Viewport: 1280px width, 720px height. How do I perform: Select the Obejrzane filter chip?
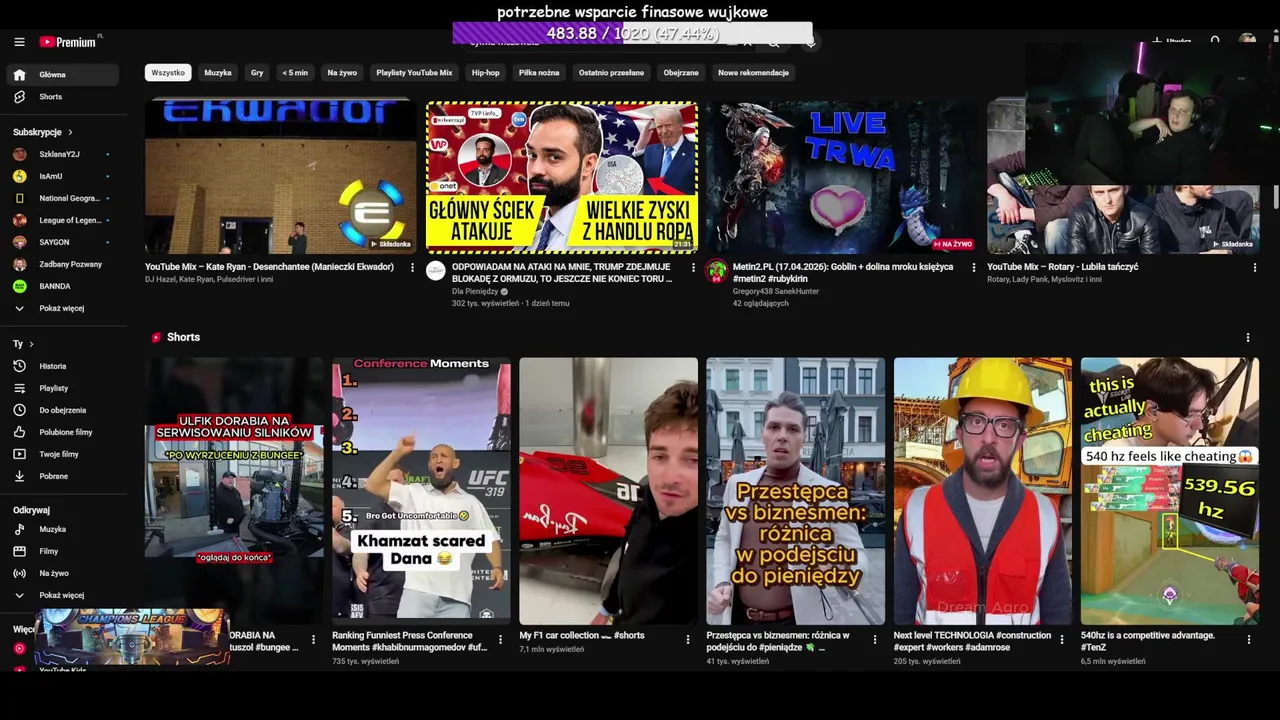pos(681,73)
